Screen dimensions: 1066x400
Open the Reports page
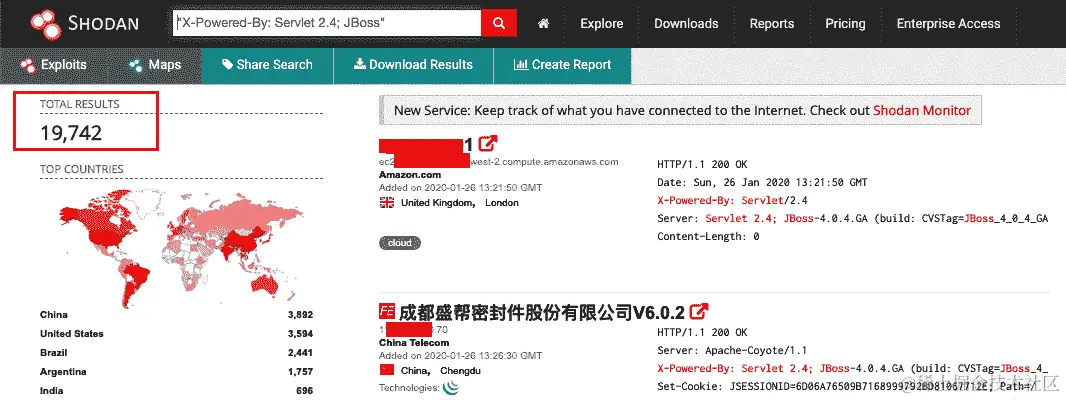tap(772, 24)
